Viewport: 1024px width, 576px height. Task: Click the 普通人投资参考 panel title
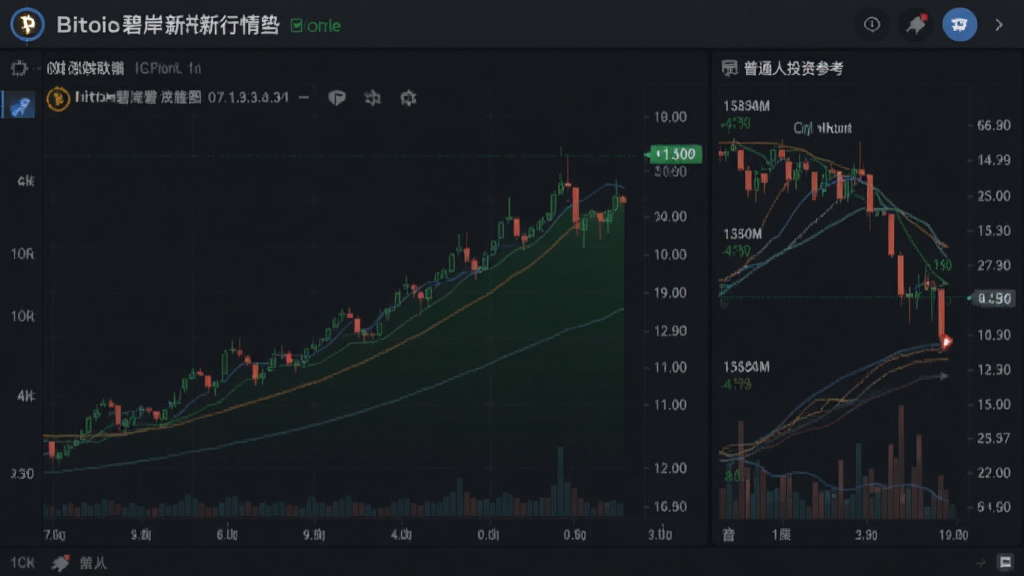[793, 69]
